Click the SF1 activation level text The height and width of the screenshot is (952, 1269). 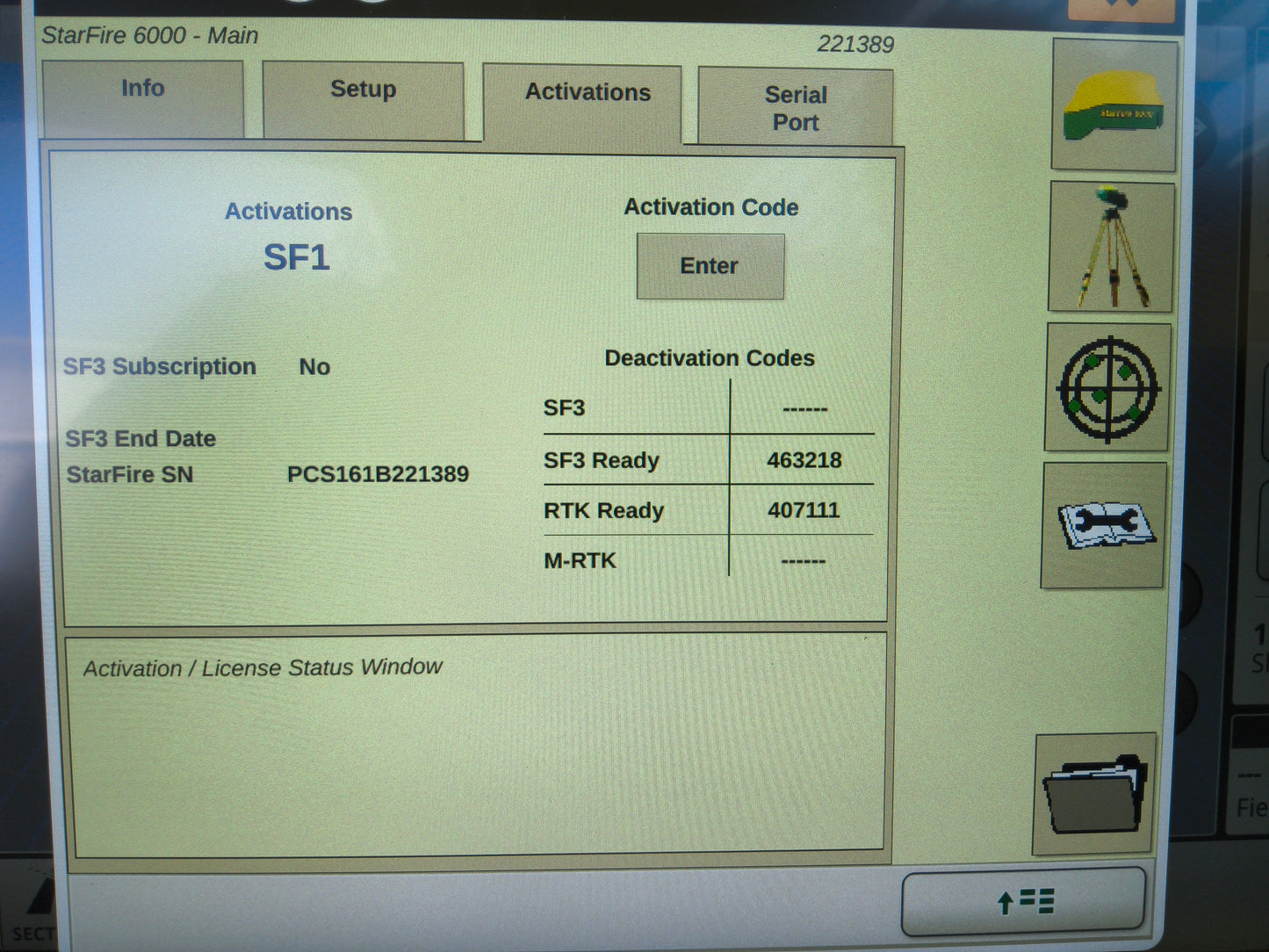(297, 257)
